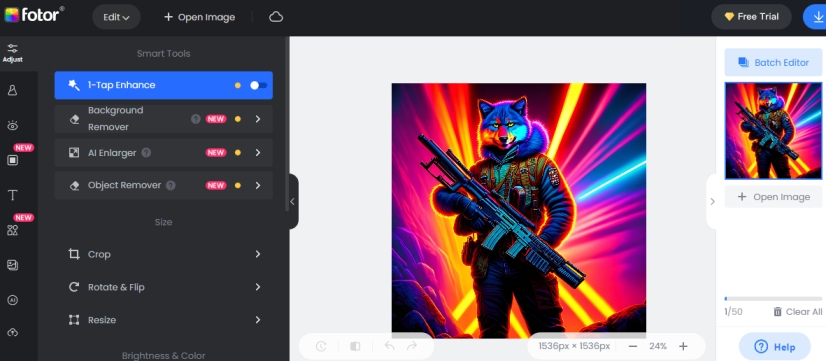Viewport: 826px width, 361px height.
Task: Click the Batch Editor button
Action: (x=773, y=62)
